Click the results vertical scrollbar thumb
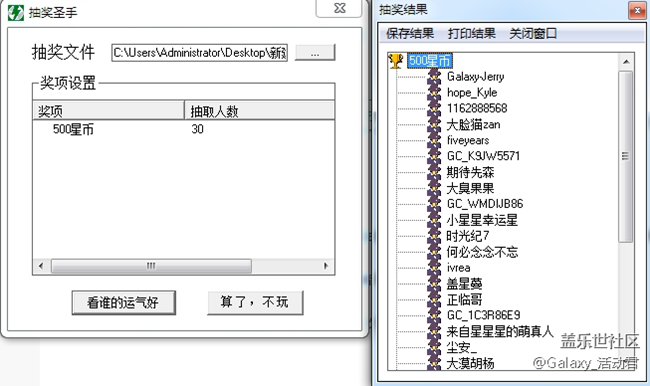This screenshot has height=386, width=650. coord(626,156)
